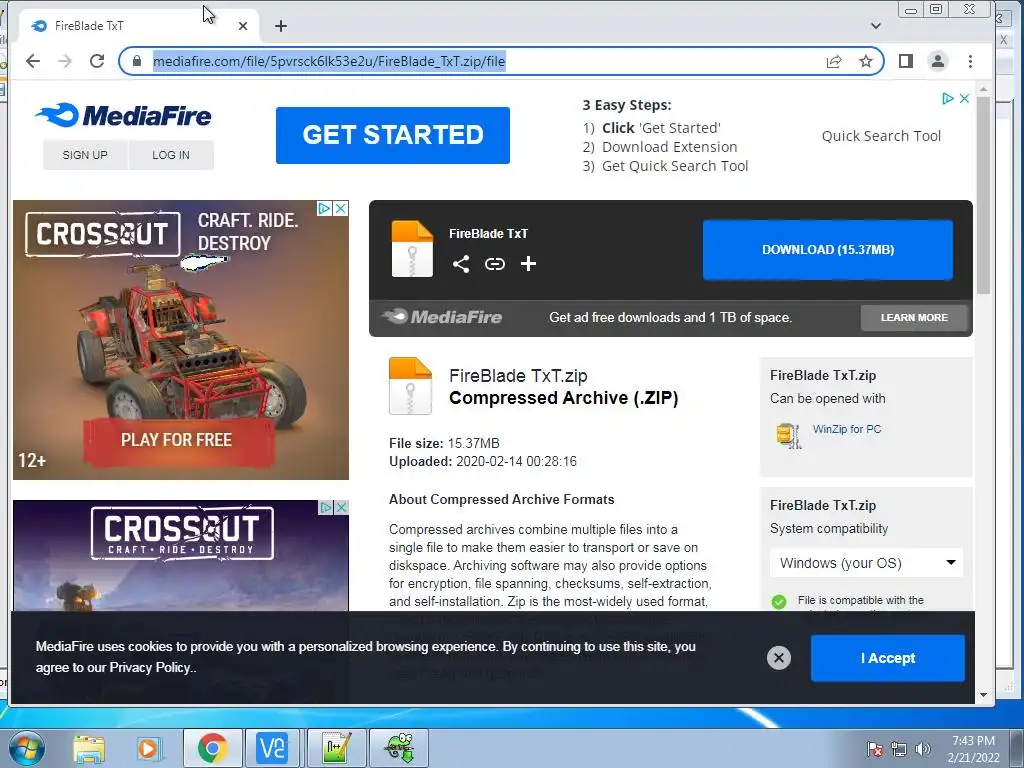Open the Chrome profile avatar
This screenshot has height=768, width=1024.
coord(938,61)
